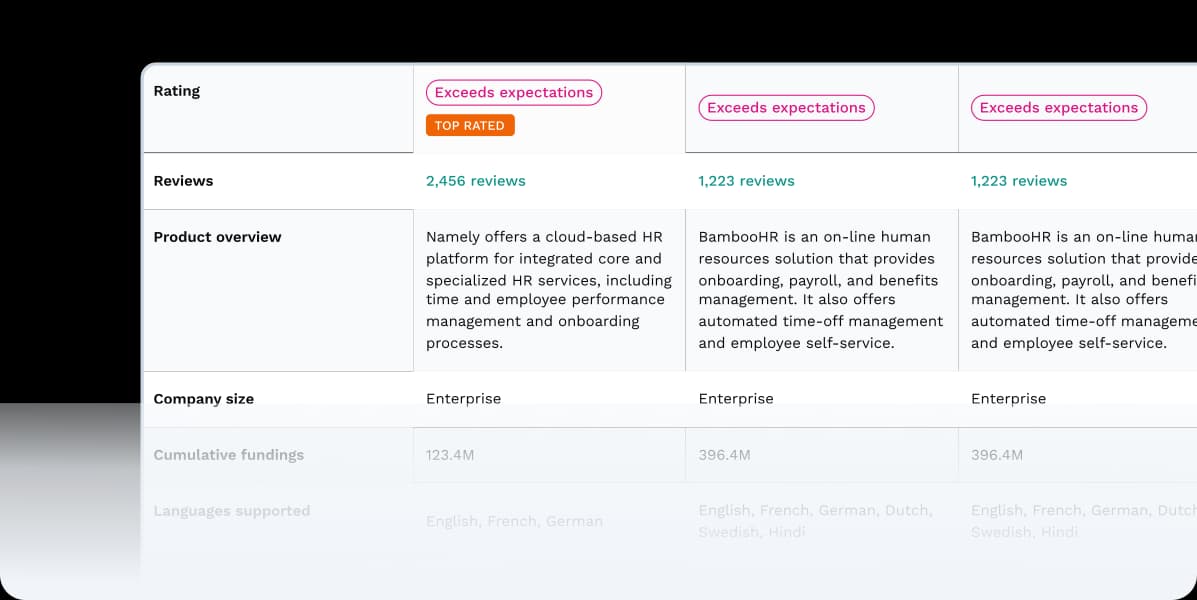The height and width of the screenshot is (600, 1197).
Task: Open the rightmost '1,223 reviews' link
Action: (x=1019, y=181)
